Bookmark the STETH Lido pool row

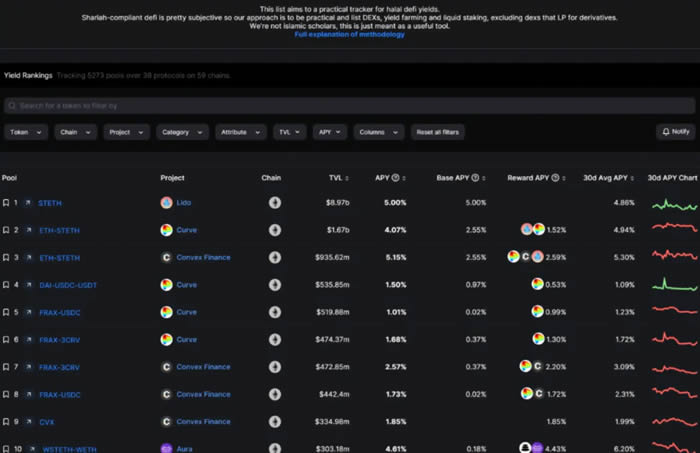point(6,203)
